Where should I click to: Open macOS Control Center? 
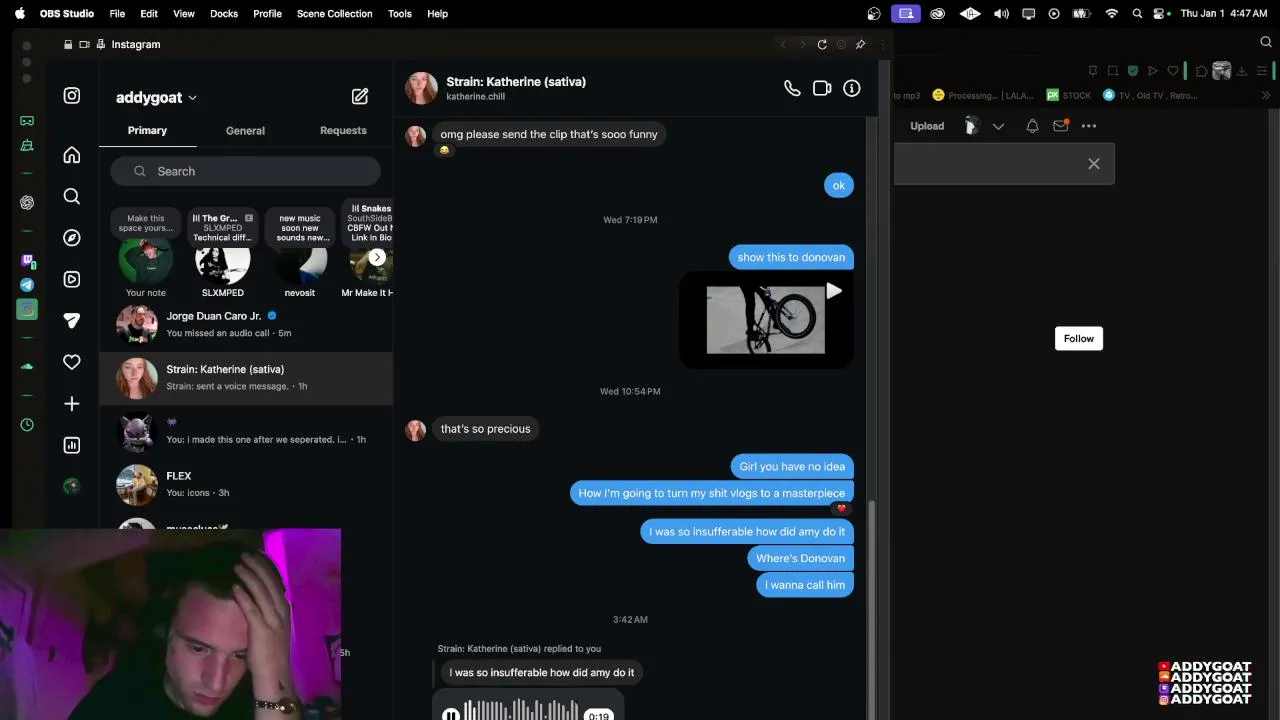(1161, 14)
